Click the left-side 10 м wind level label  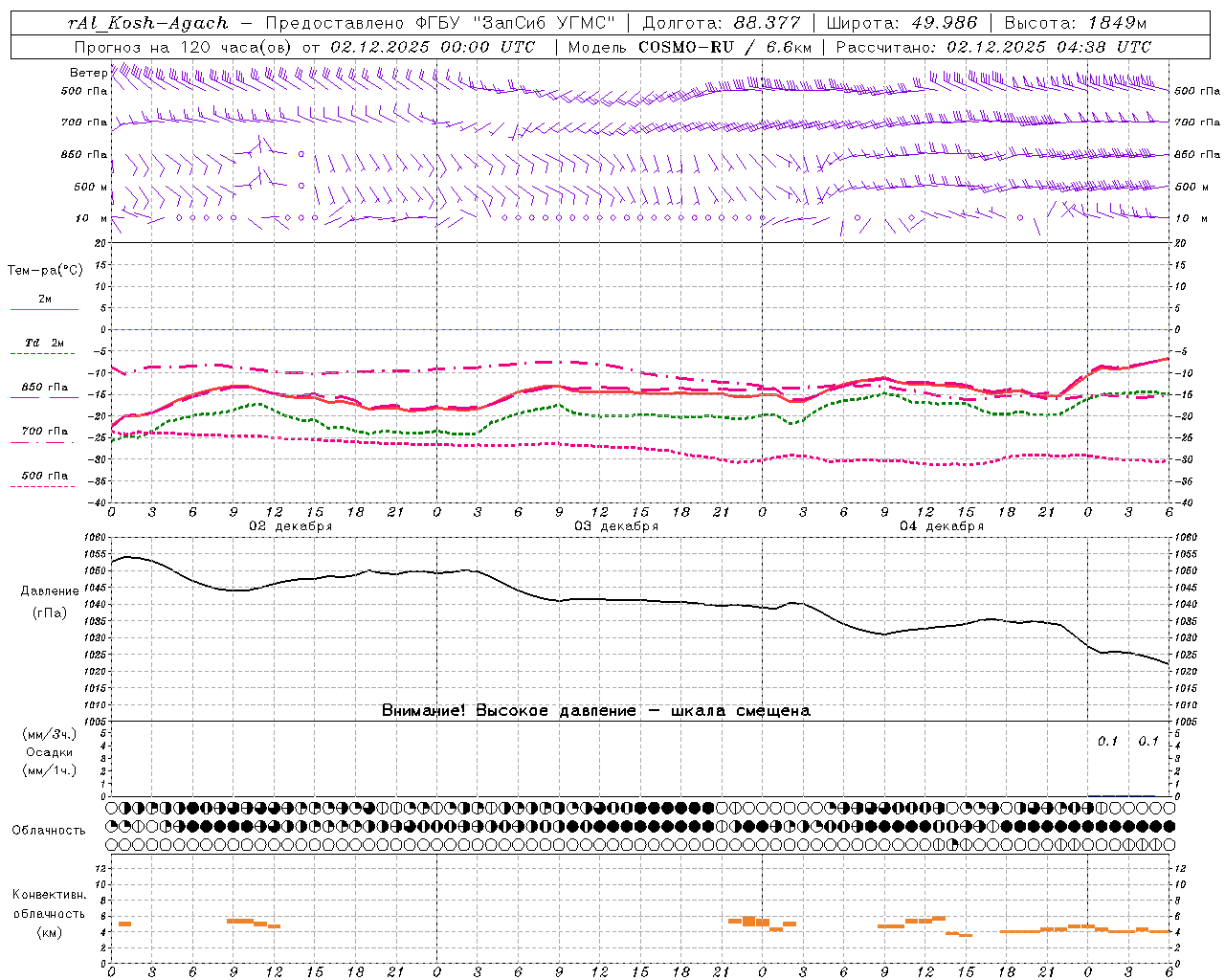coord(92,218)
